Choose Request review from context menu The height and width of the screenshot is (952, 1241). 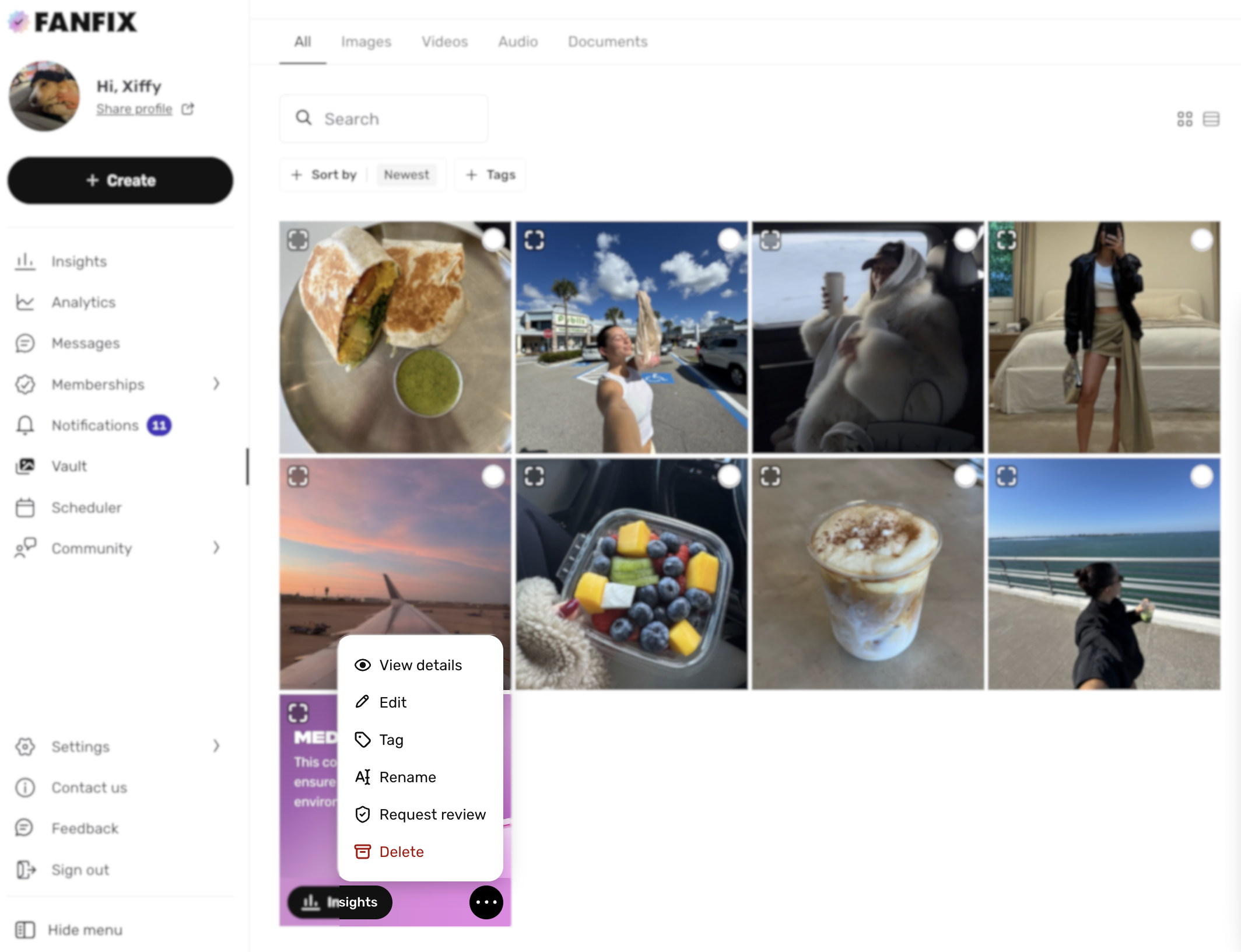point(432,814)
